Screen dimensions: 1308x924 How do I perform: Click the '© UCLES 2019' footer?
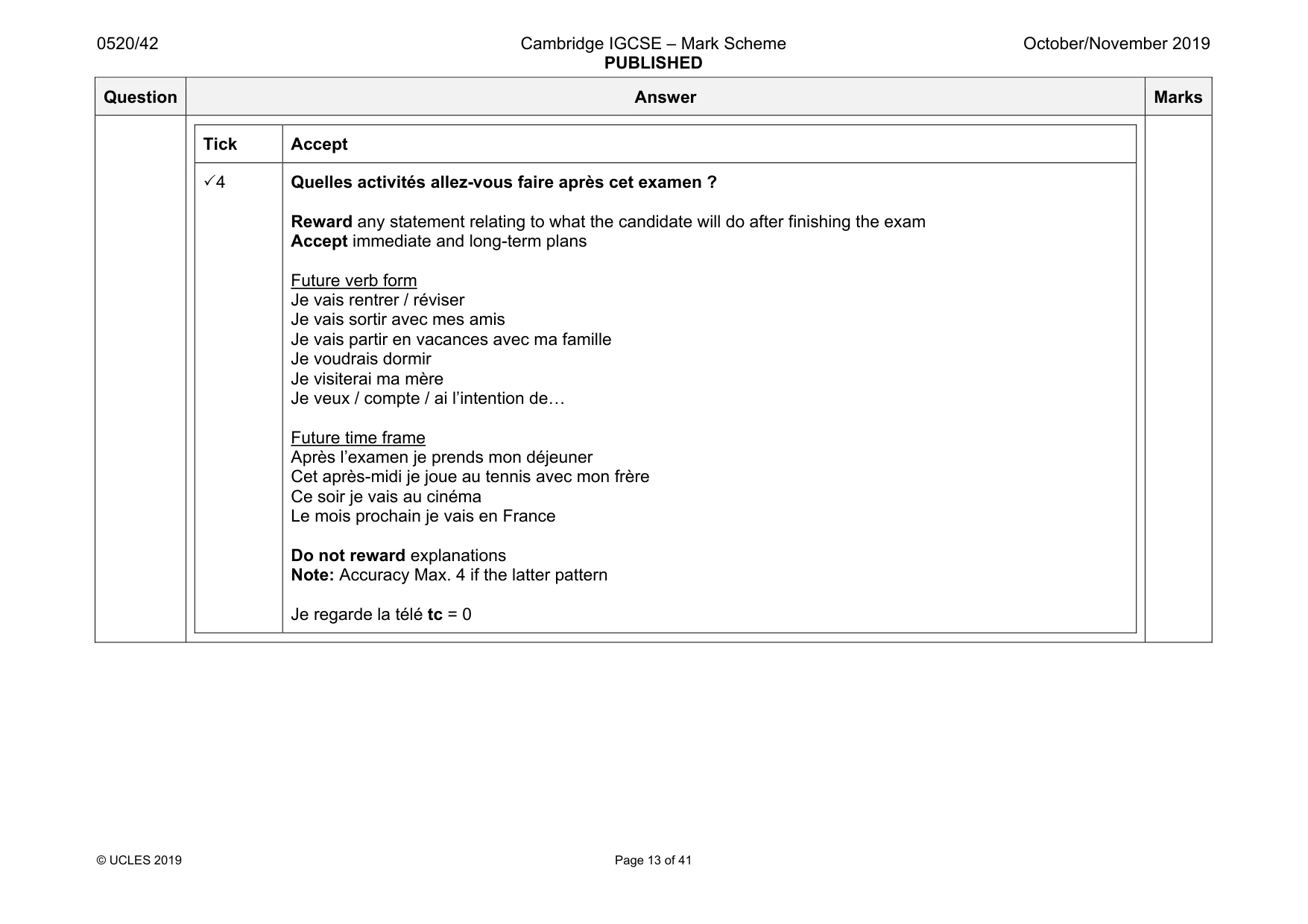point(139,861)
